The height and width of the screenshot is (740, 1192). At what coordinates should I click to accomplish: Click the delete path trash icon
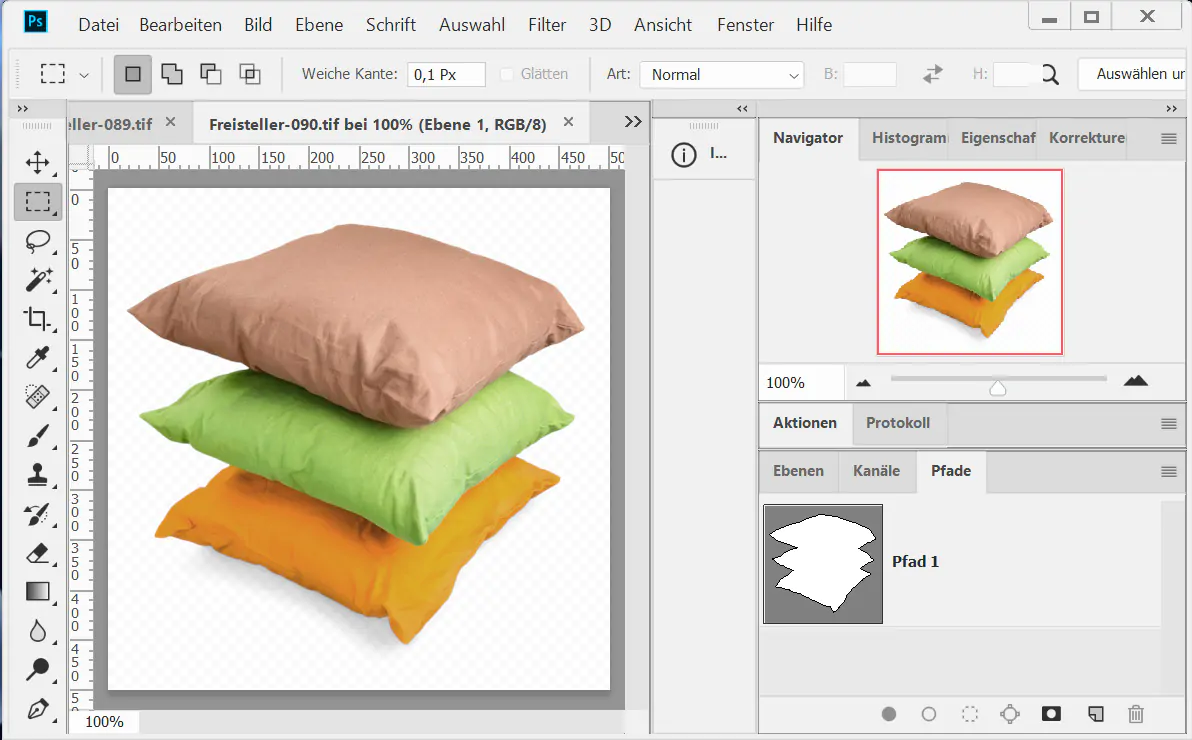click(1135, 714)
